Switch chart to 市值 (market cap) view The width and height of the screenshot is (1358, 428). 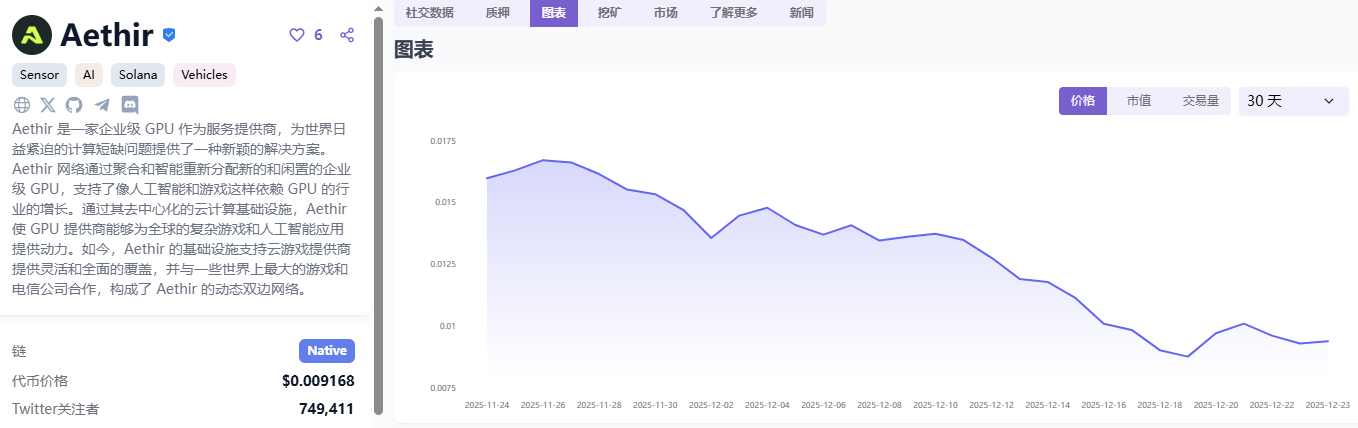[x=1138, y=101]
